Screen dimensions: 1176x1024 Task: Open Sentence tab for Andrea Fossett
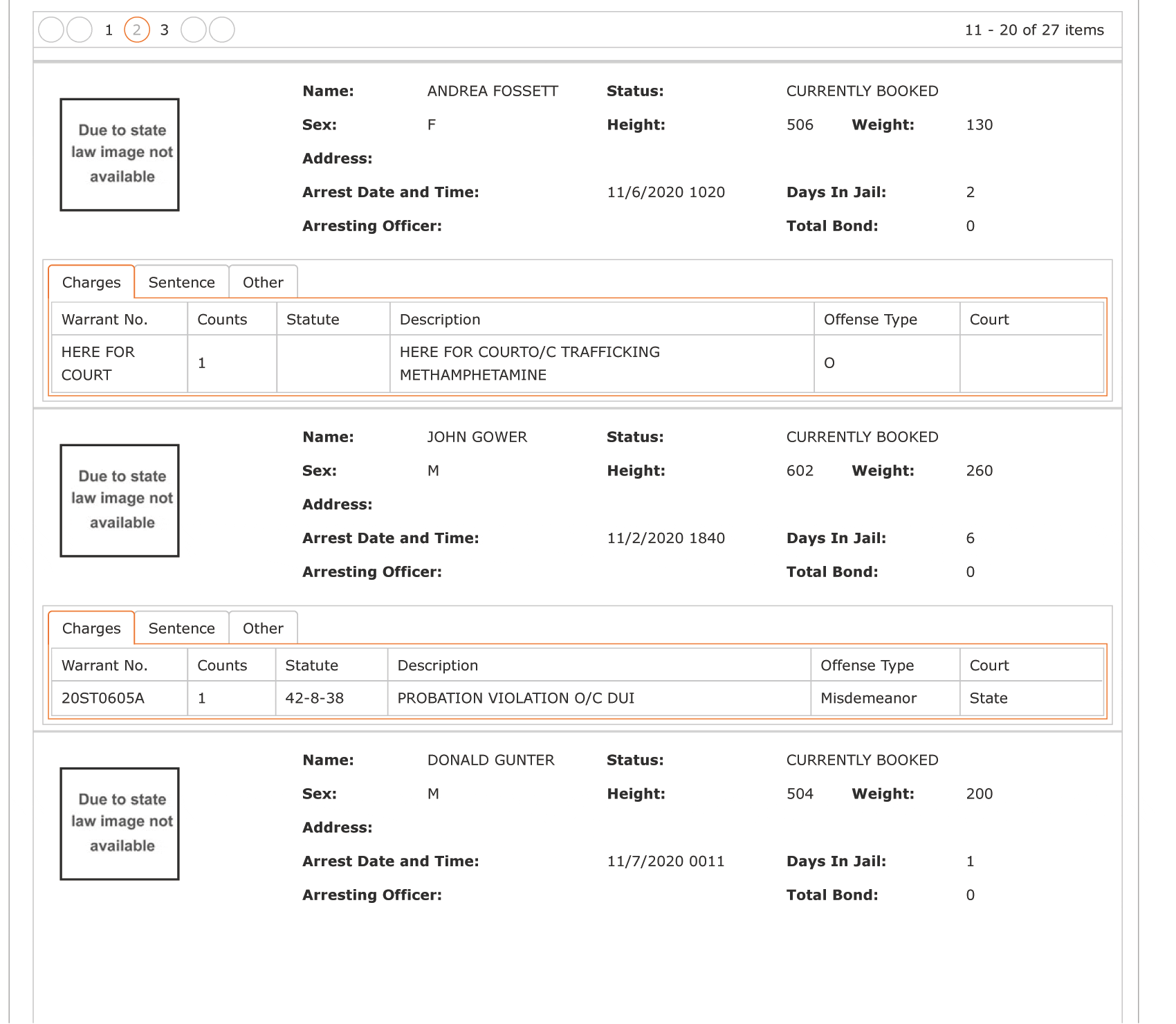[x=182, y=282]
